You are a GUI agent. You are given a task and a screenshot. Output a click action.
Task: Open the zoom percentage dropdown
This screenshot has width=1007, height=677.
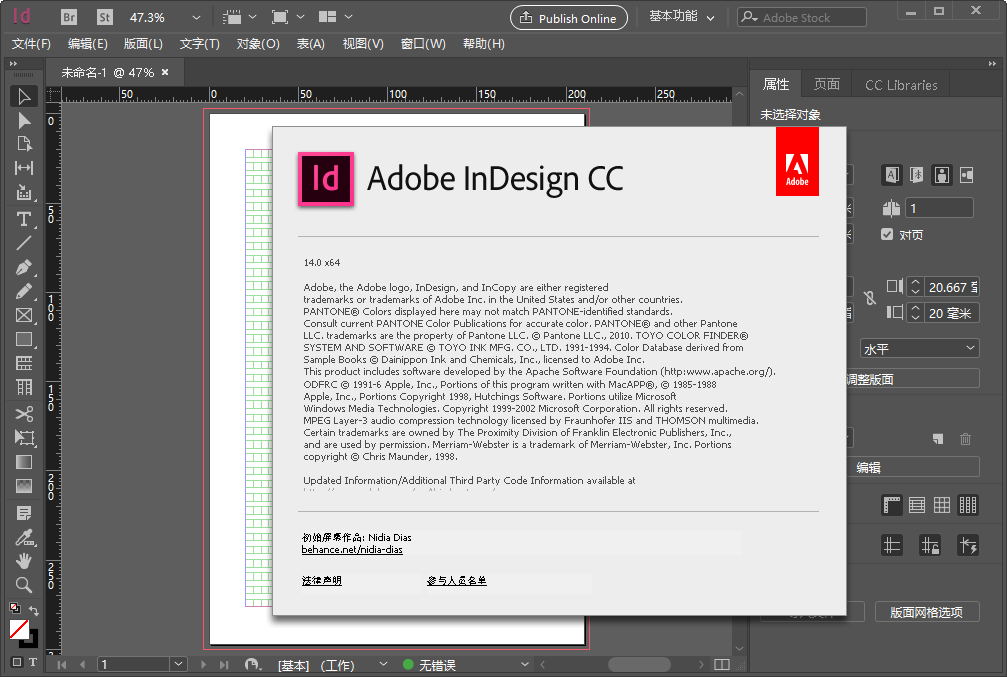point(196,17)
